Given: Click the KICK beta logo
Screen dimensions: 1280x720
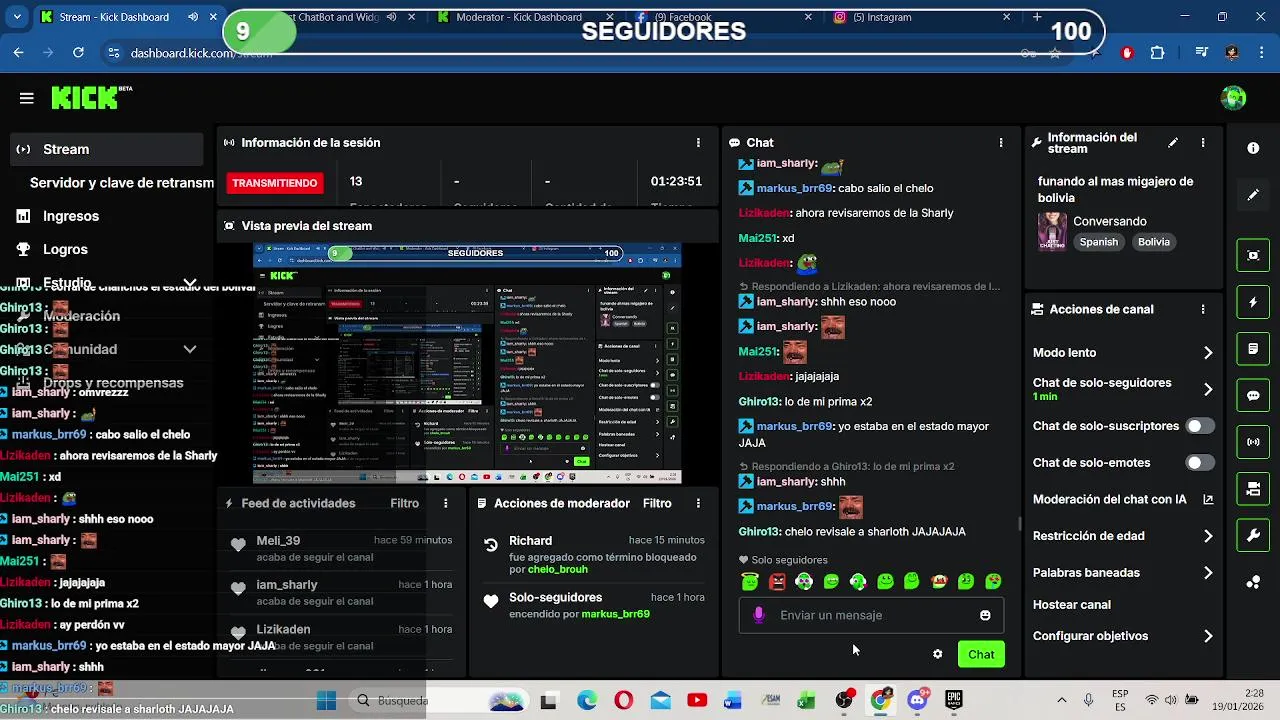Looking at the screenshot, I should 91,97.
